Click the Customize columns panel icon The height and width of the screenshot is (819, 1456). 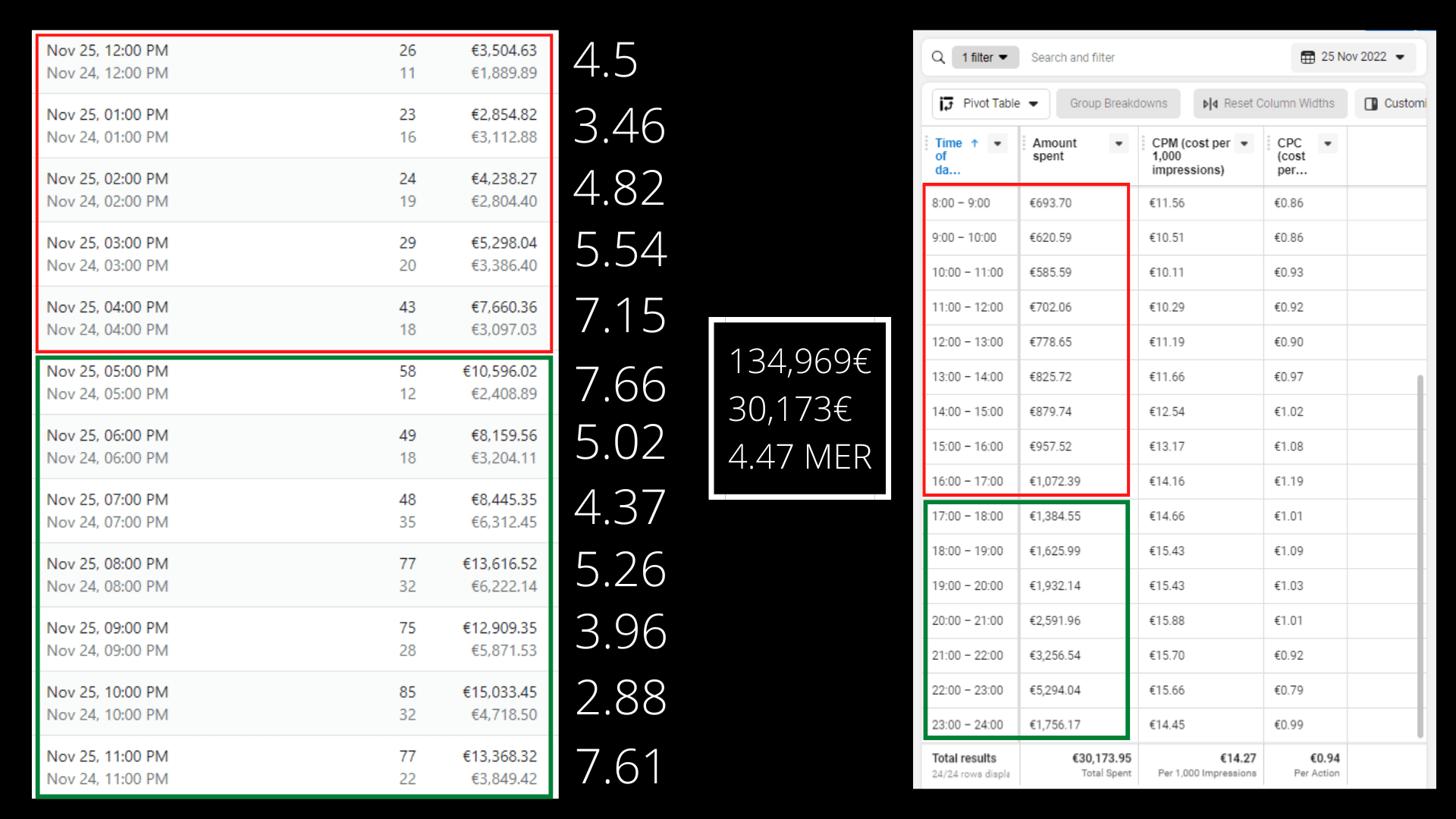pos(1371,104)
